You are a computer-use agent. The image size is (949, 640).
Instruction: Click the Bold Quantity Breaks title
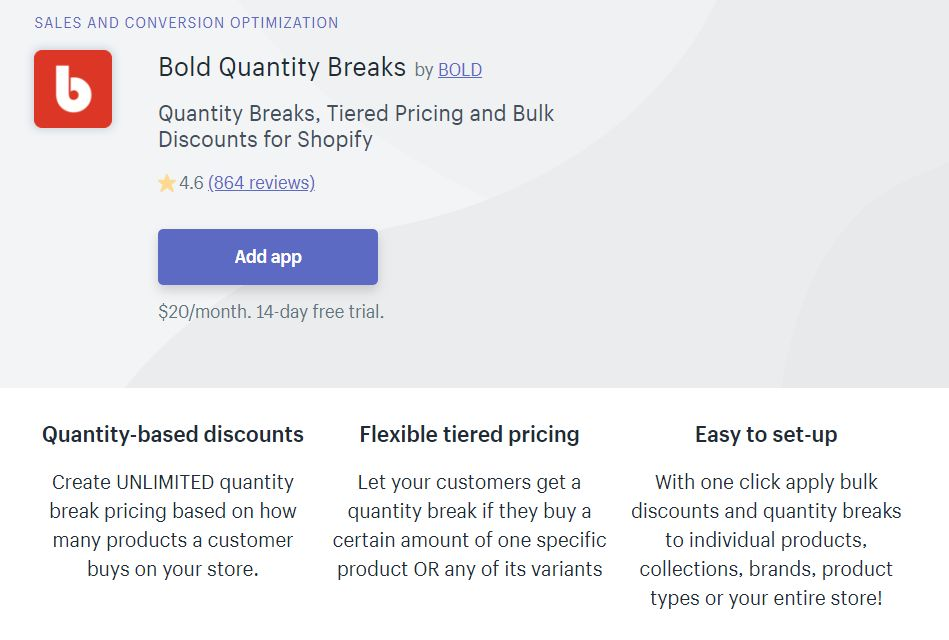tap(282, 67)
